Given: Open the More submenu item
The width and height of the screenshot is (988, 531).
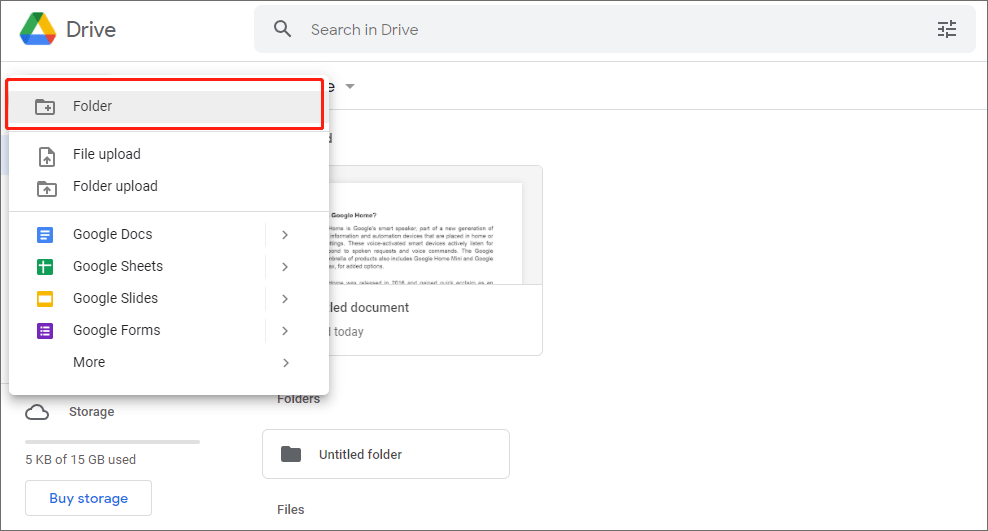Looking at the screenshot, I should 169,362.
